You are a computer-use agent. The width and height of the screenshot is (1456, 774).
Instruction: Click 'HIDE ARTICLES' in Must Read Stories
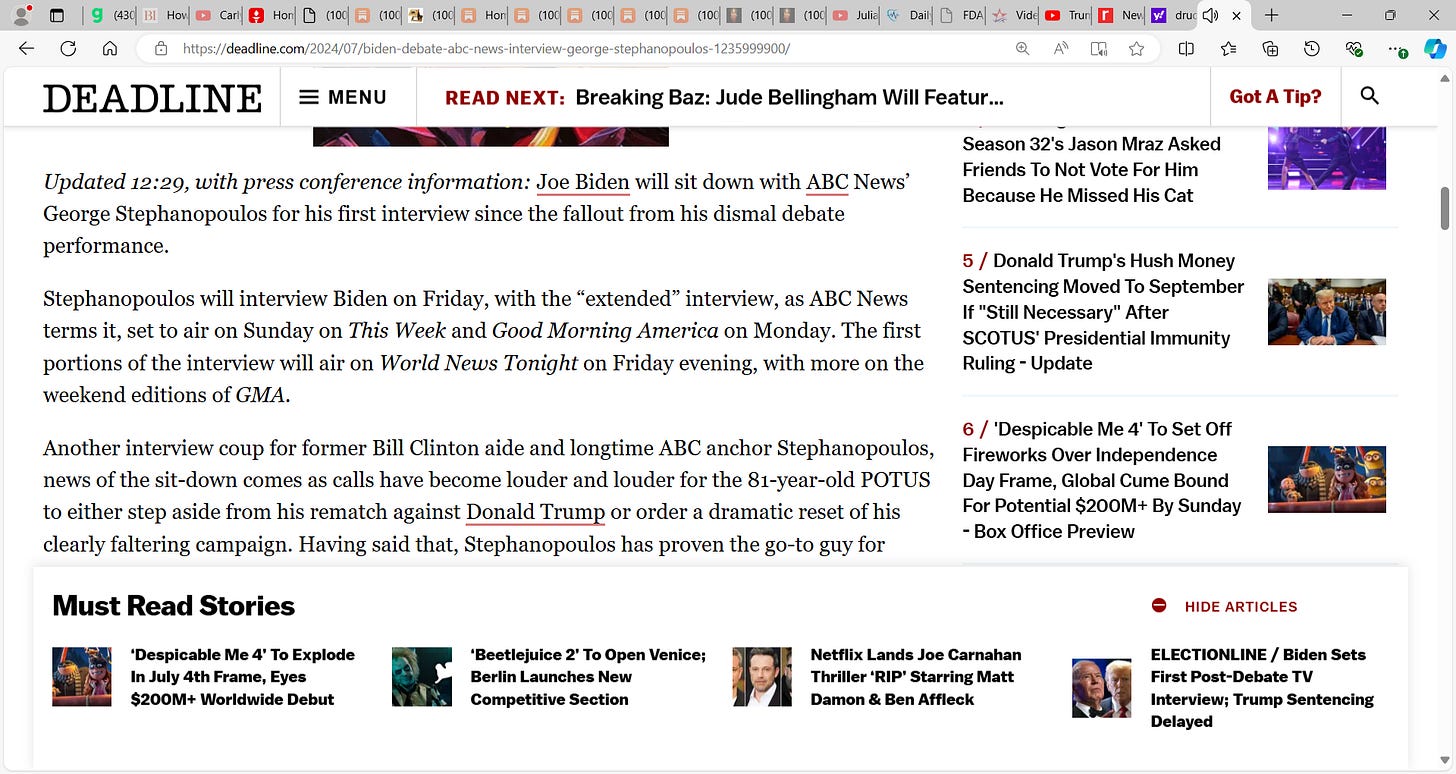tap(1241, 606)
